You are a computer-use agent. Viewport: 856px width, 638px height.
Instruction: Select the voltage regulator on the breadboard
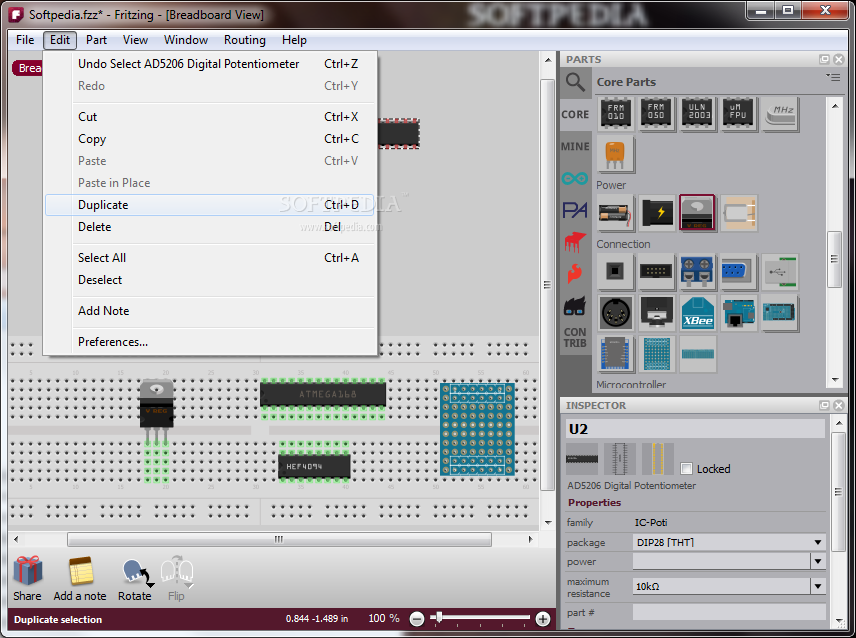[157, 404]
